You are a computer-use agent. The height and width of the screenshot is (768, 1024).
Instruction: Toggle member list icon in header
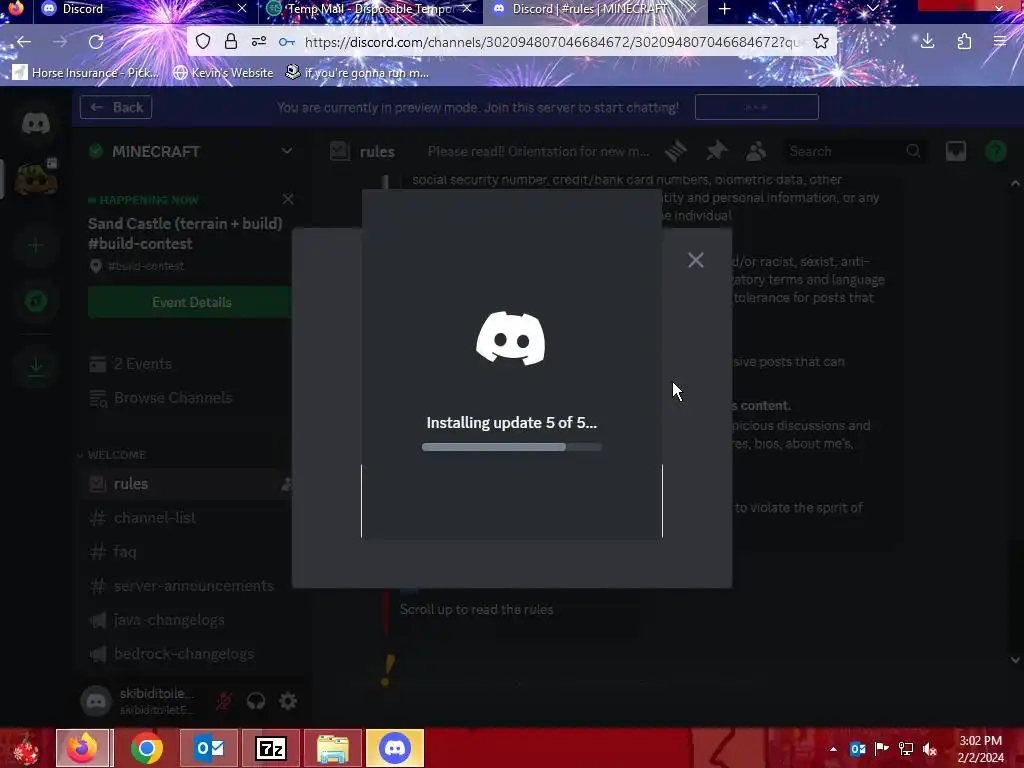click(756, 151)
